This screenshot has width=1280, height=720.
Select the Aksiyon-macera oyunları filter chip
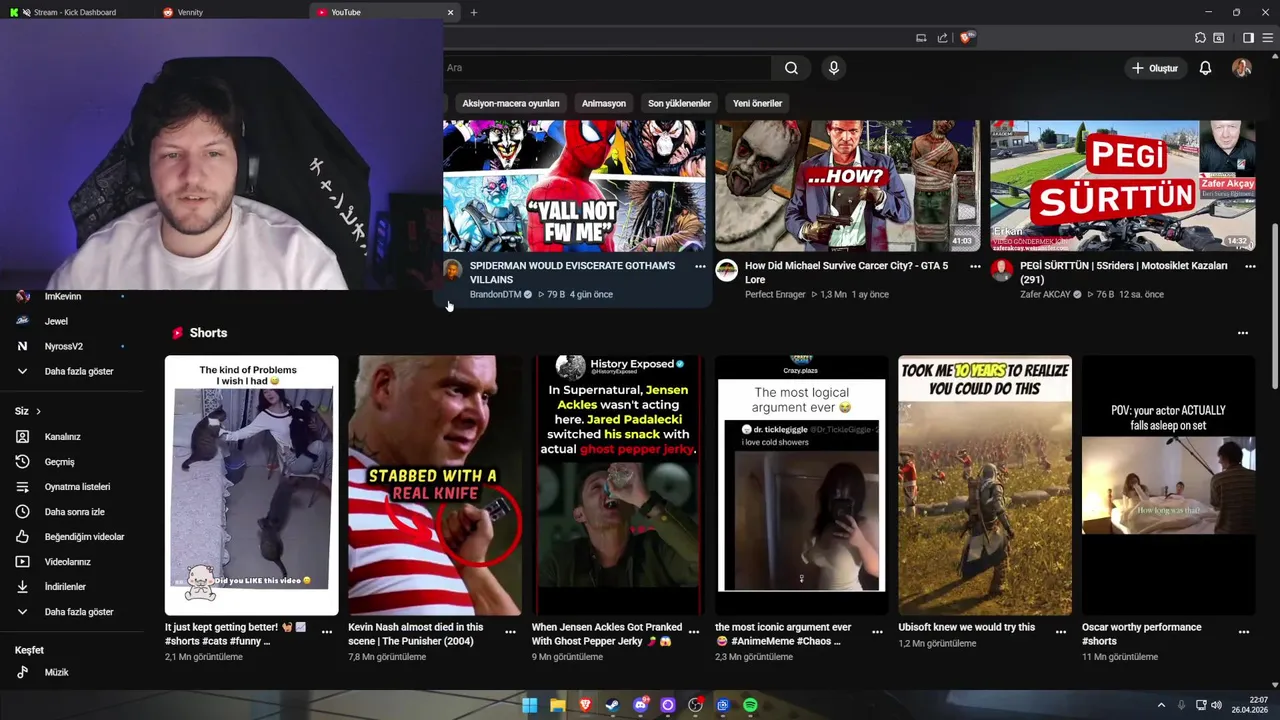[x=510, y=103]
